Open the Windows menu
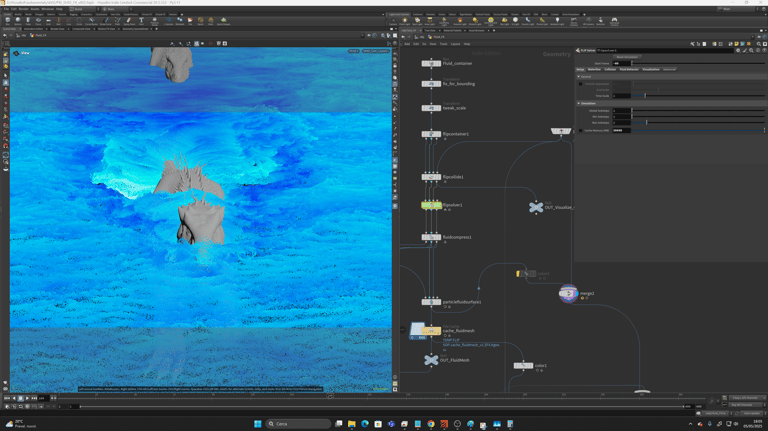 (48, 9)
